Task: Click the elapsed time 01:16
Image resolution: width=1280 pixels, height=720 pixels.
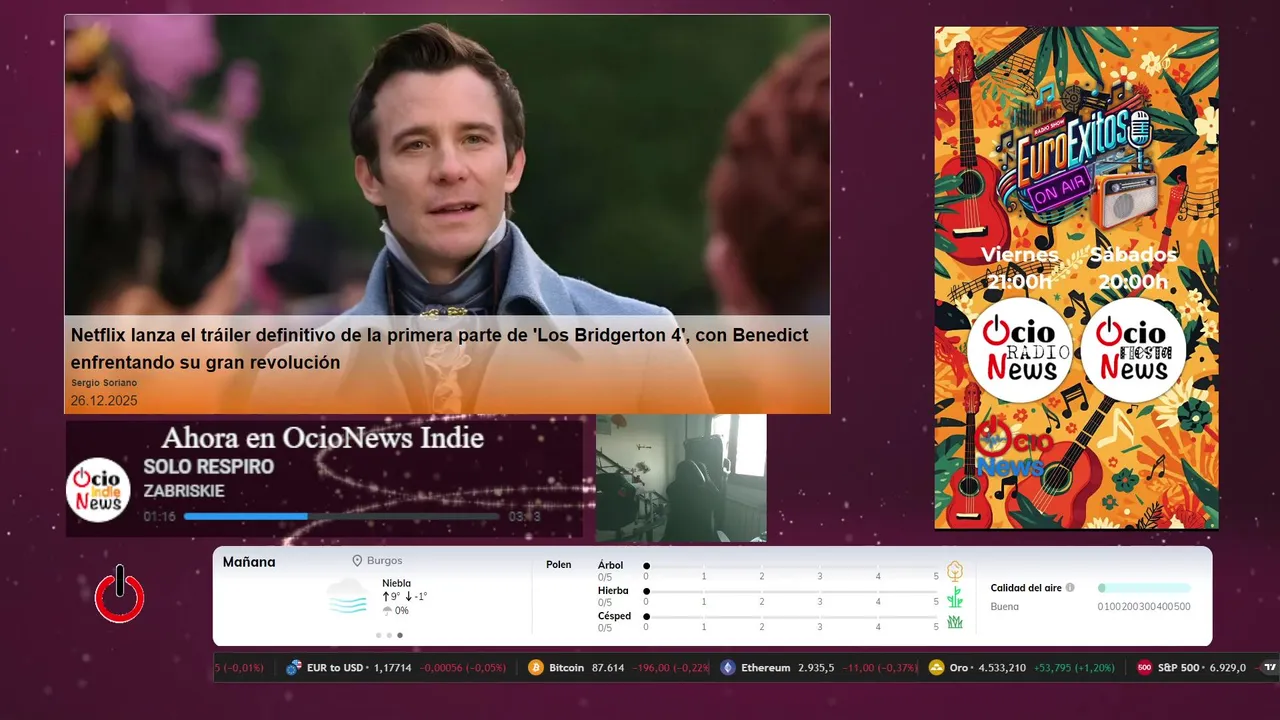Action: pyautogui.click(x=159, y=517)
